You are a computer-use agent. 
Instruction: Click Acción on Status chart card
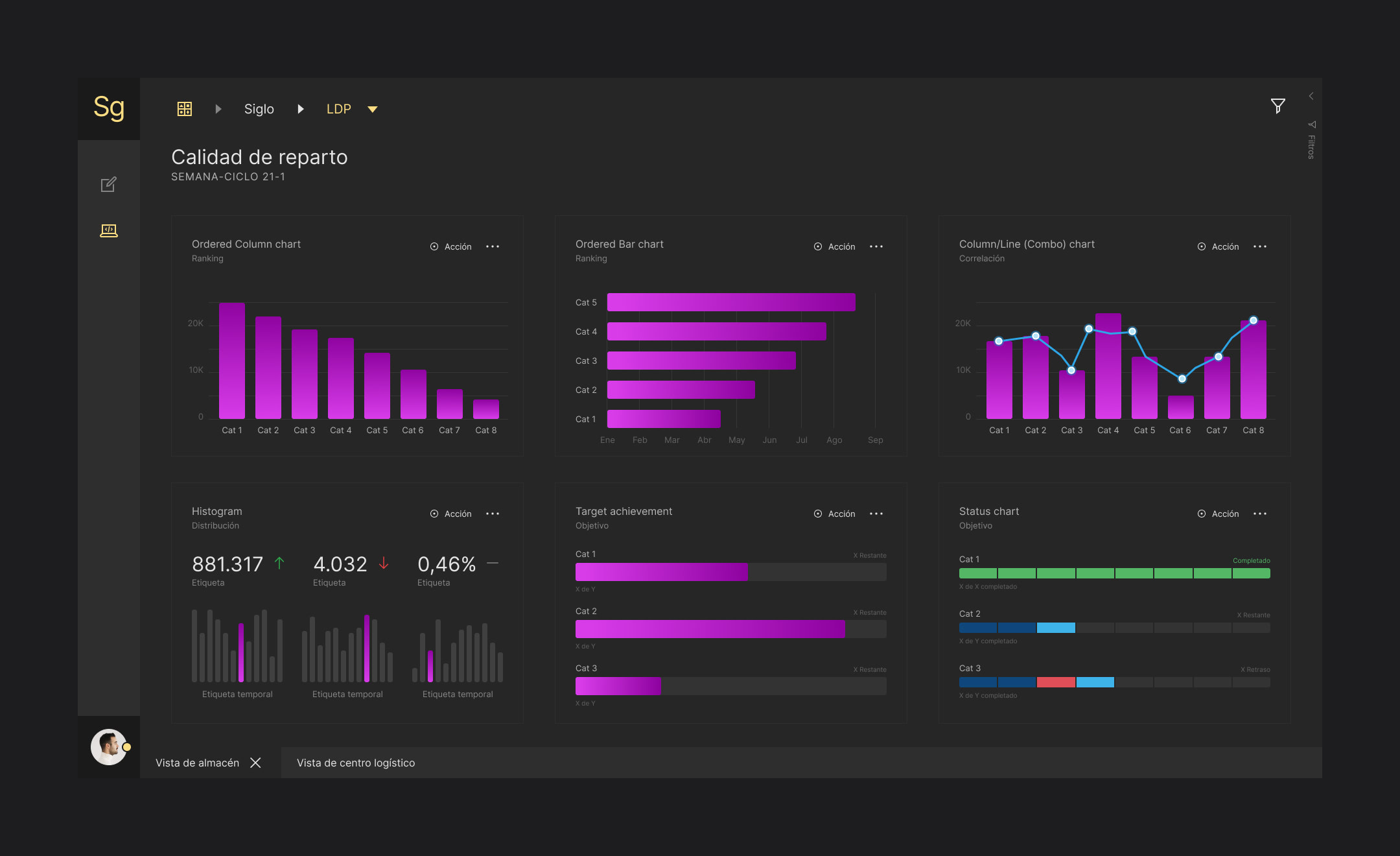pyautogui.click(x=1219, y=514)
